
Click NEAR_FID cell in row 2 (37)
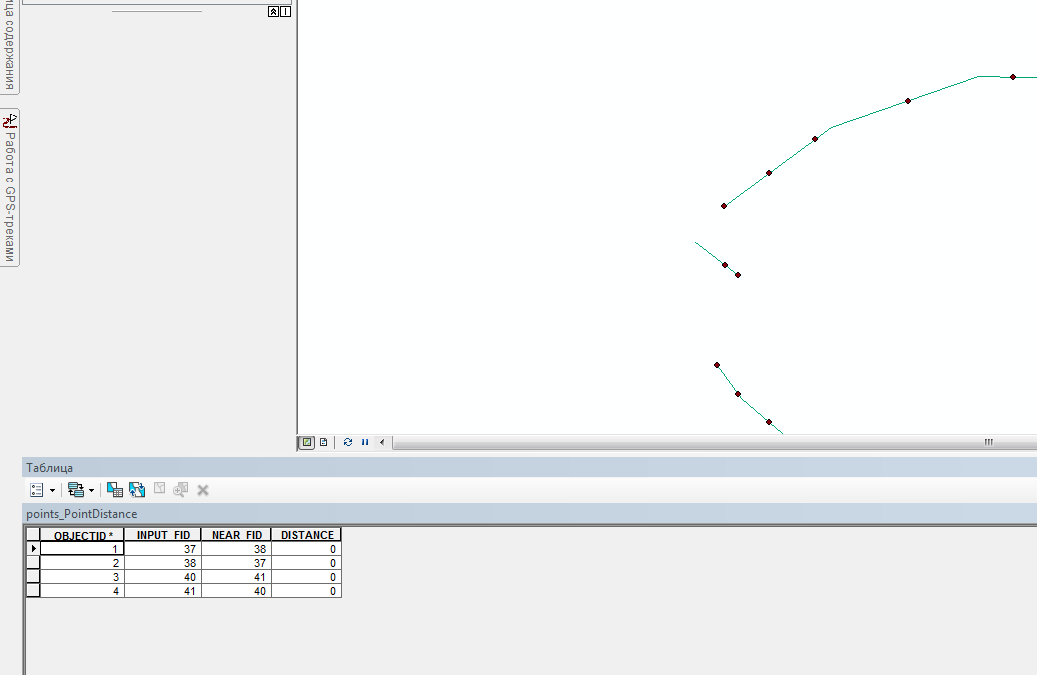(237, 563)
